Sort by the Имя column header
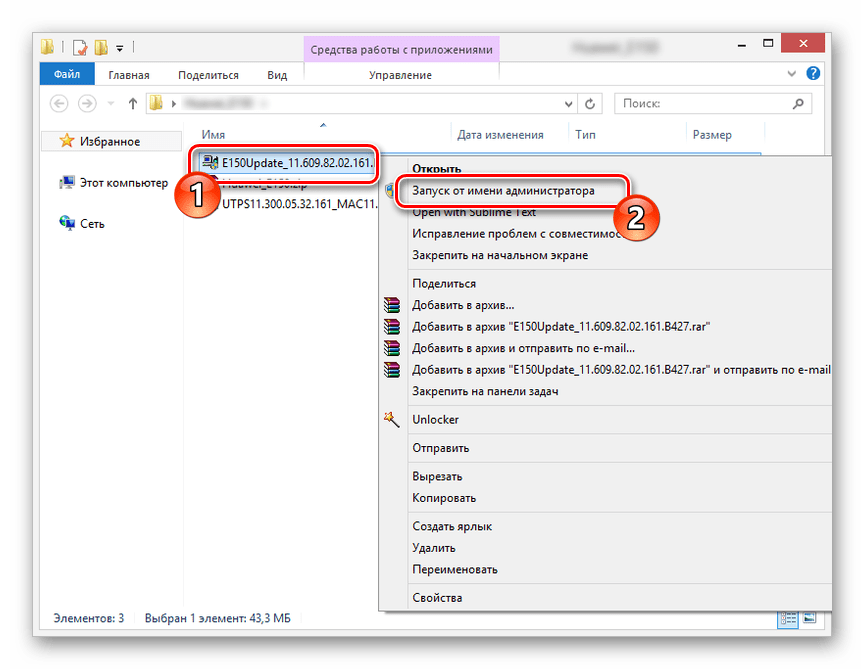 [213, 134]
